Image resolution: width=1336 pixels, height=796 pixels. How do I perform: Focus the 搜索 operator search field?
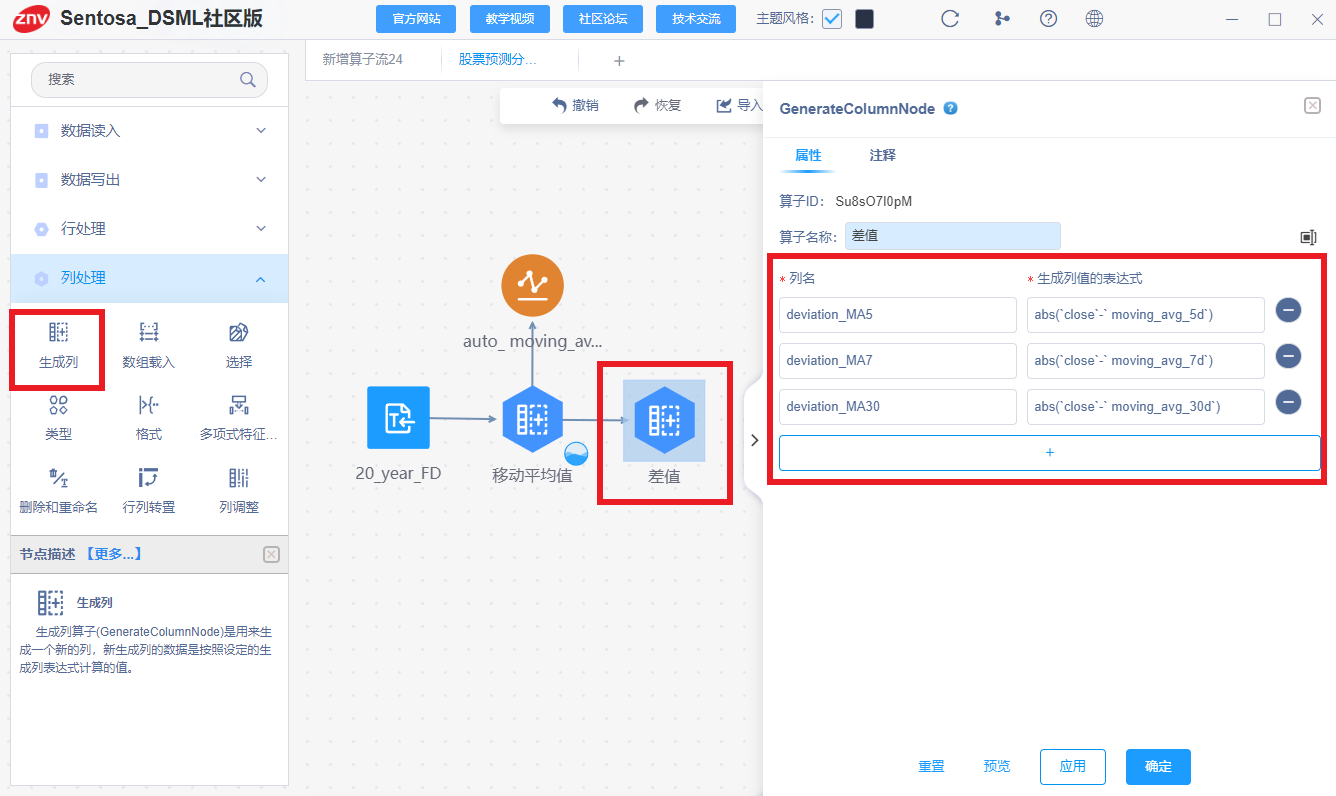point(150,80)
